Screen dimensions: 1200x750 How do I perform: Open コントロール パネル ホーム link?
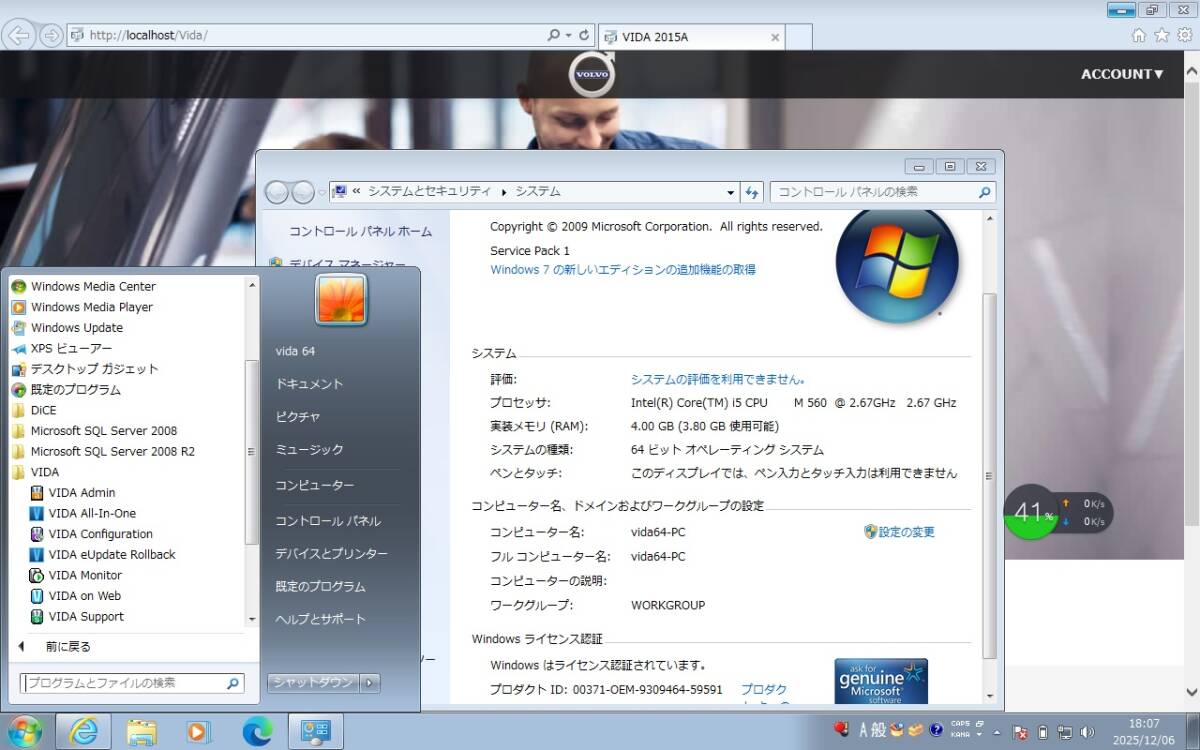click(x=360, y=231)
